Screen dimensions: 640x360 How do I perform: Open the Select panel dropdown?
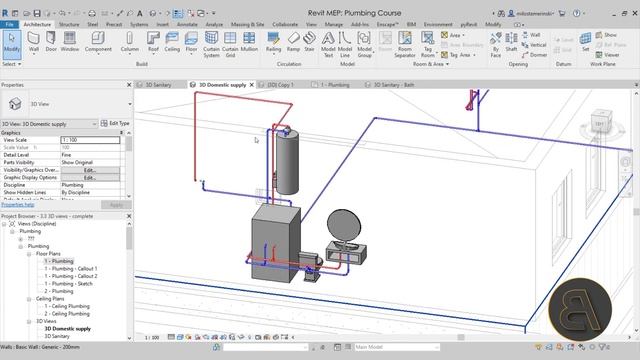(x=11, y=64)
